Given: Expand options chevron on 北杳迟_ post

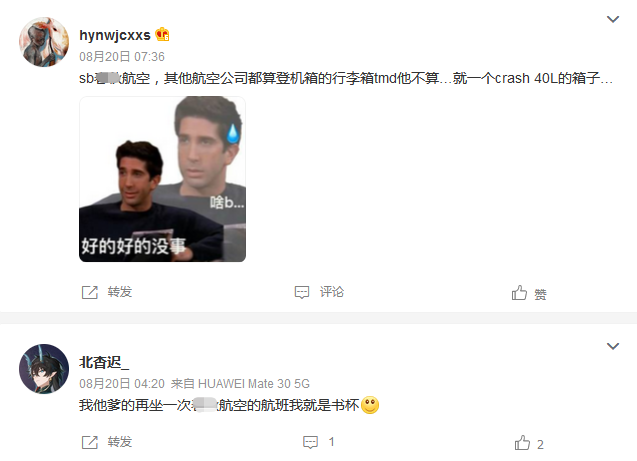Looking at the screenshot, I should point(613,346).
